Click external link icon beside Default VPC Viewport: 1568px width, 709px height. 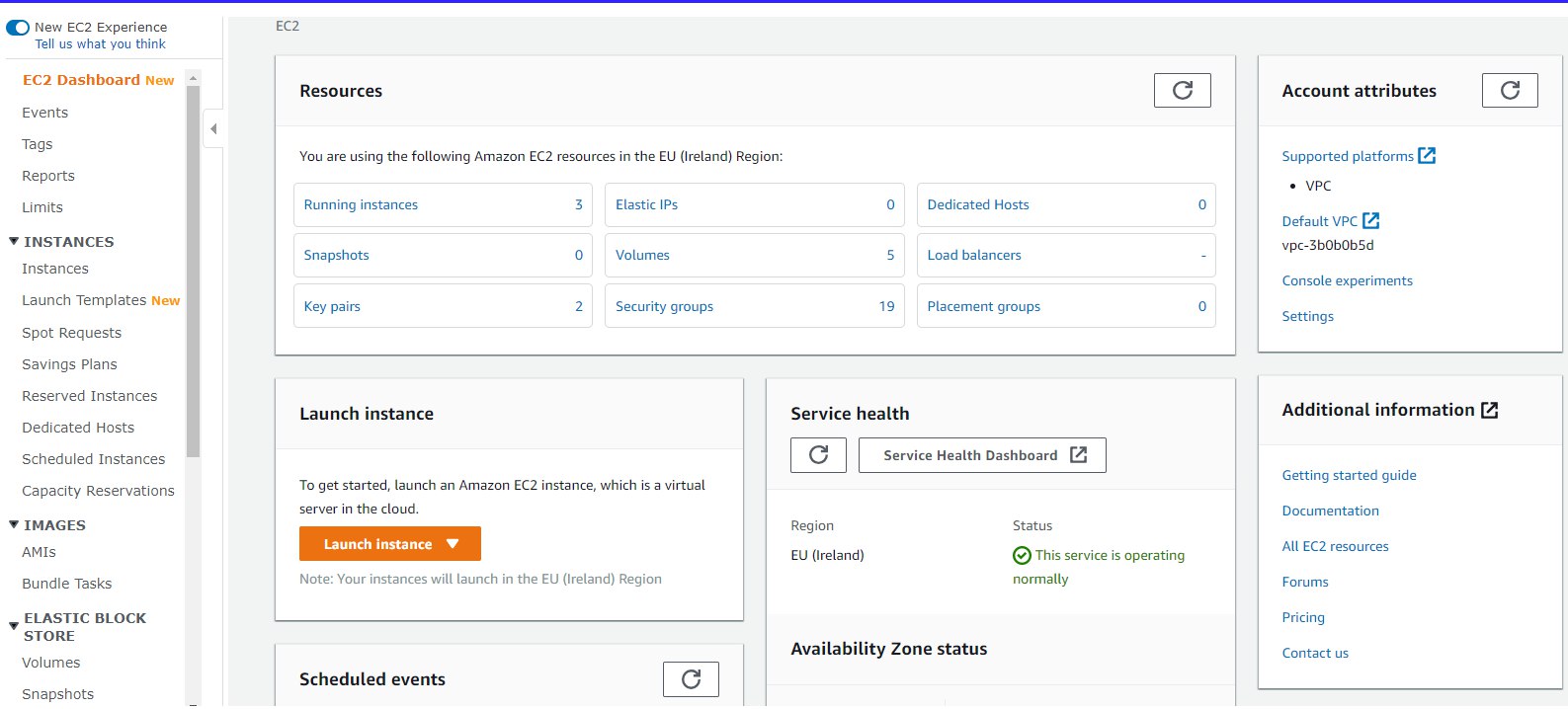point(1370,220)
